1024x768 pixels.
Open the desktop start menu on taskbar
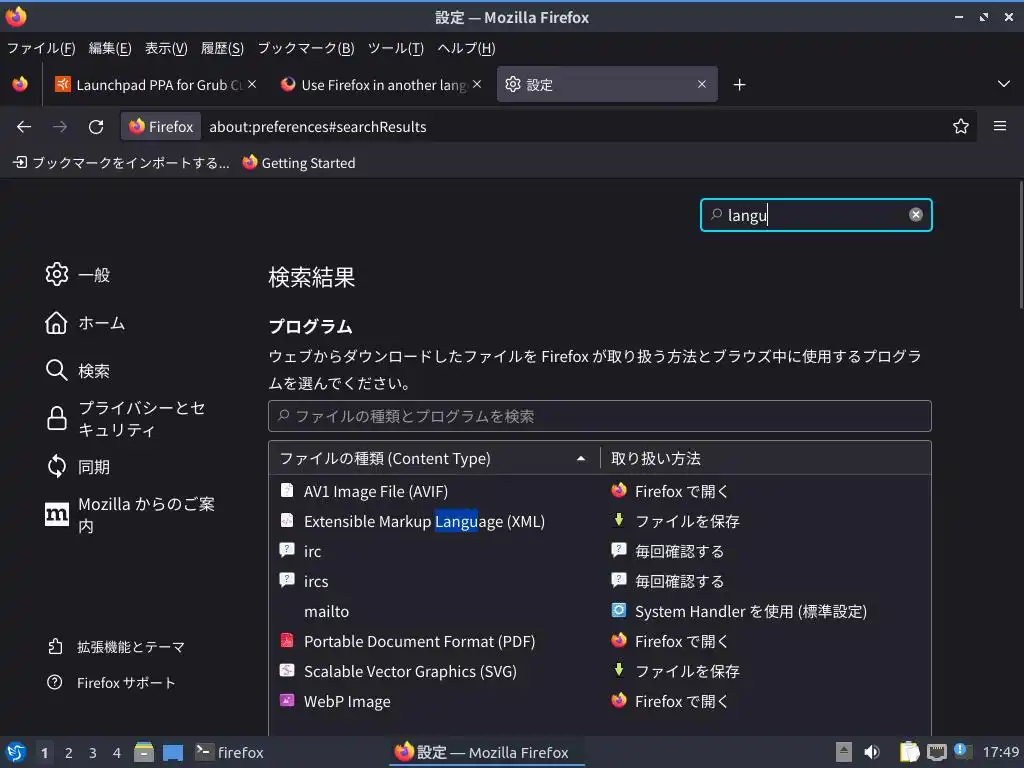click(x=16, y=752)
